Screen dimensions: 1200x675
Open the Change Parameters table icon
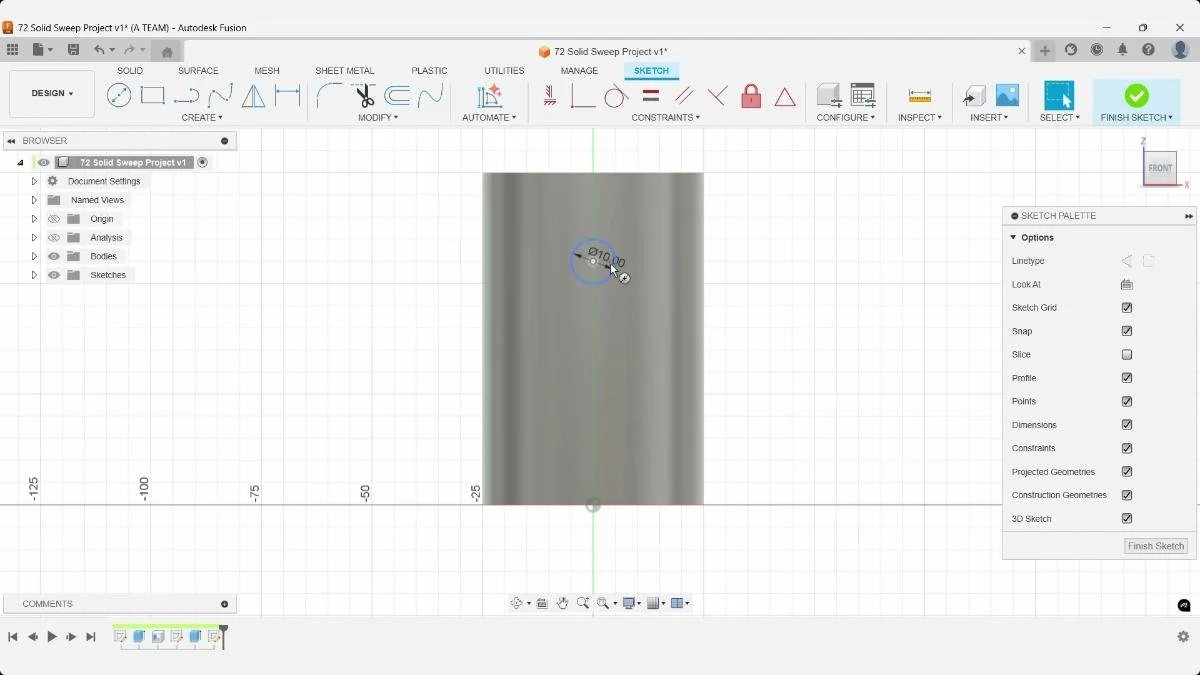tap(862, 96)
